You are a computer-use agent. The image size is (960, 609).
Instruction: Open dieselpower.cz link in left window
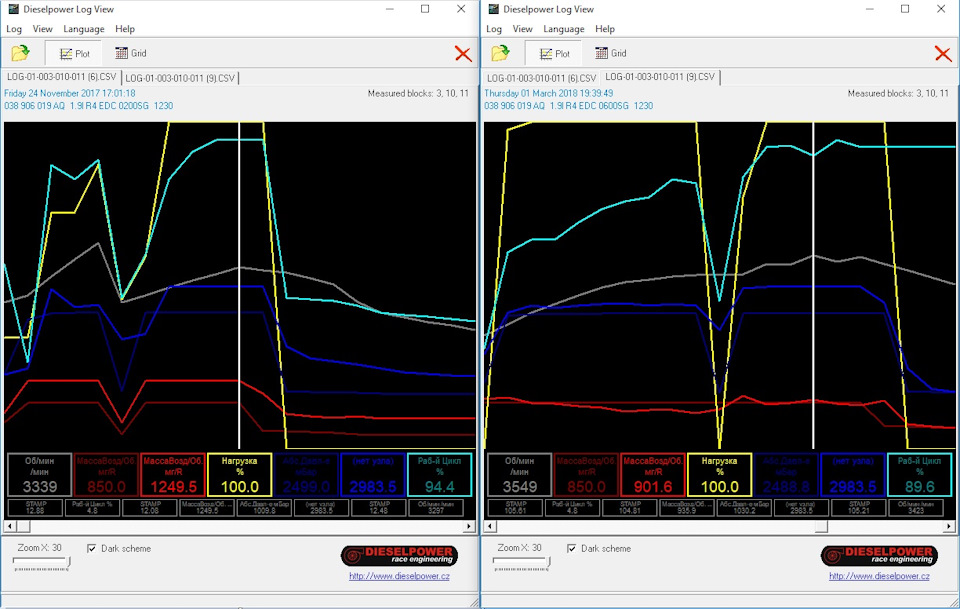[399, 576]
